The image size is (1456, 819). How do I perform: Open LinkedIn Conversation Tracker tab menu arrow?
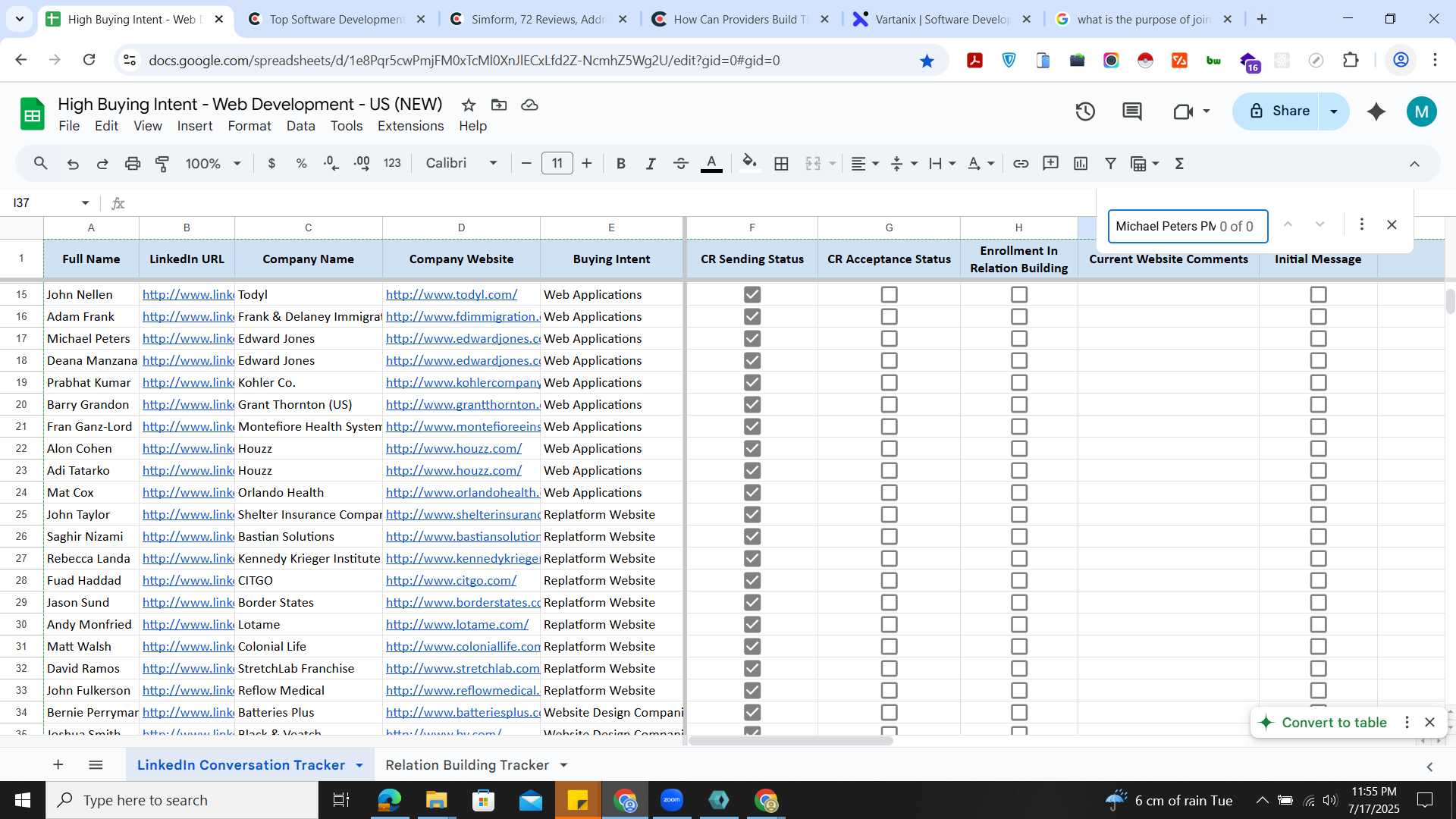point(359,765)
